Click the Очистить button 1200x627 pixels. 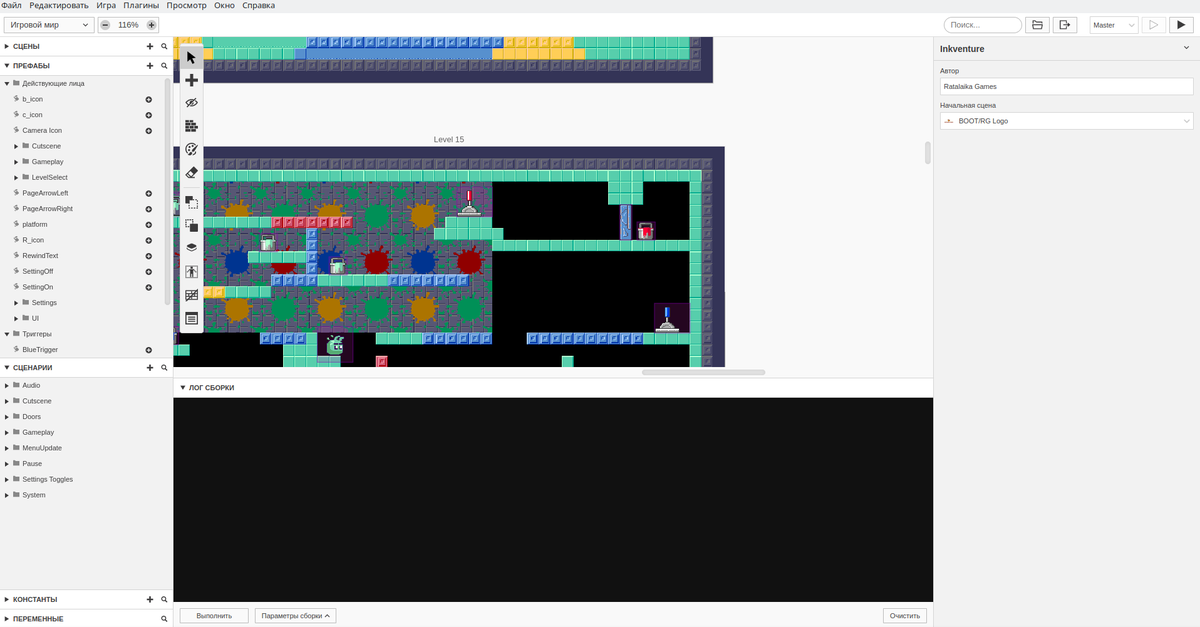tap(905, 616)
